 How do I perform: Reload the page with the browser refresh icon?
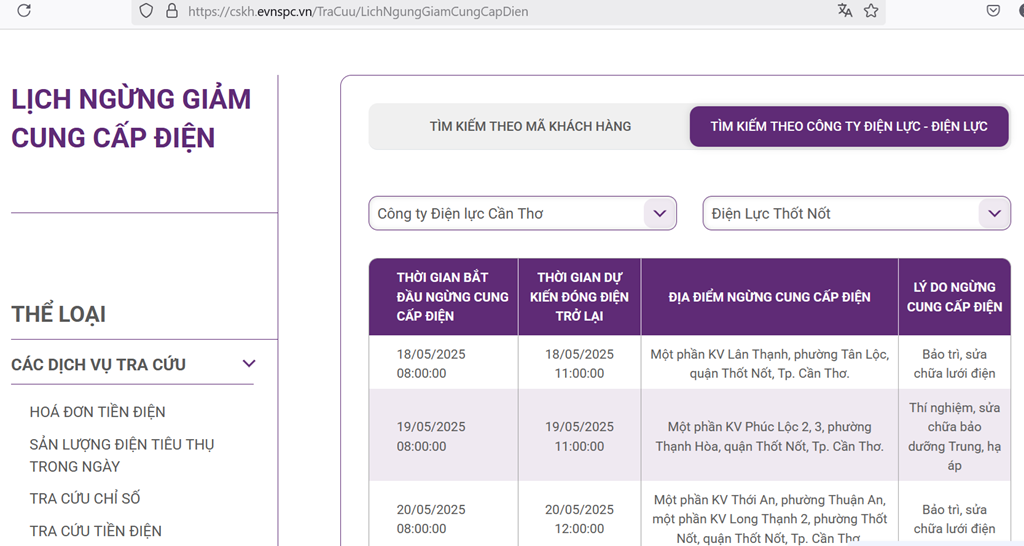pos(24,10)
